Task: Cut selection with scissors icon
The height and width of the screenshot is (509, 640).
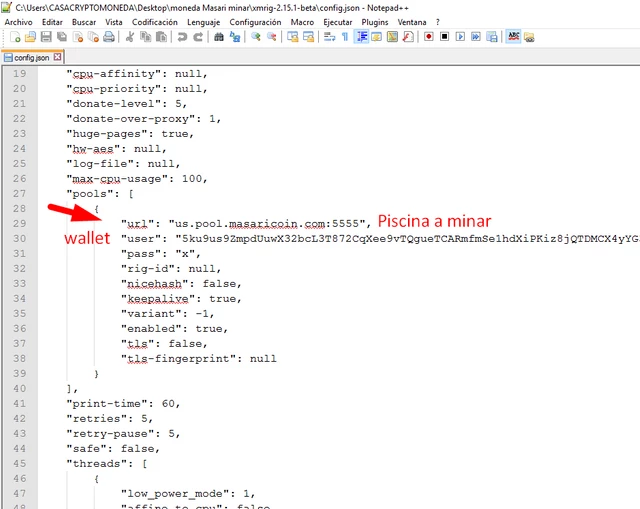Action: (x=130, y=37)
